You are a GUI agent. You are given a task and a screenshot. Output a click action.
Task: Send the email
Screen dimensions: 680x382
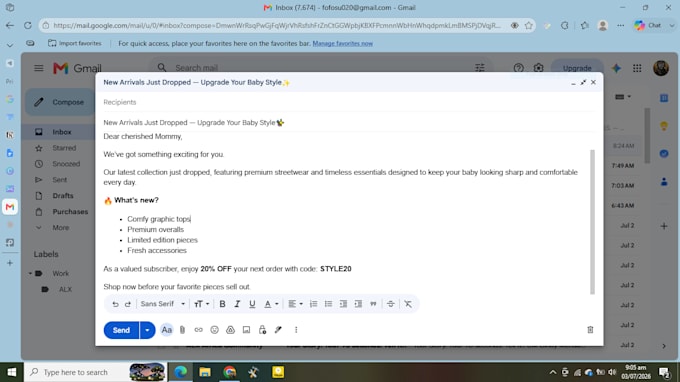(x=121, y=330)
